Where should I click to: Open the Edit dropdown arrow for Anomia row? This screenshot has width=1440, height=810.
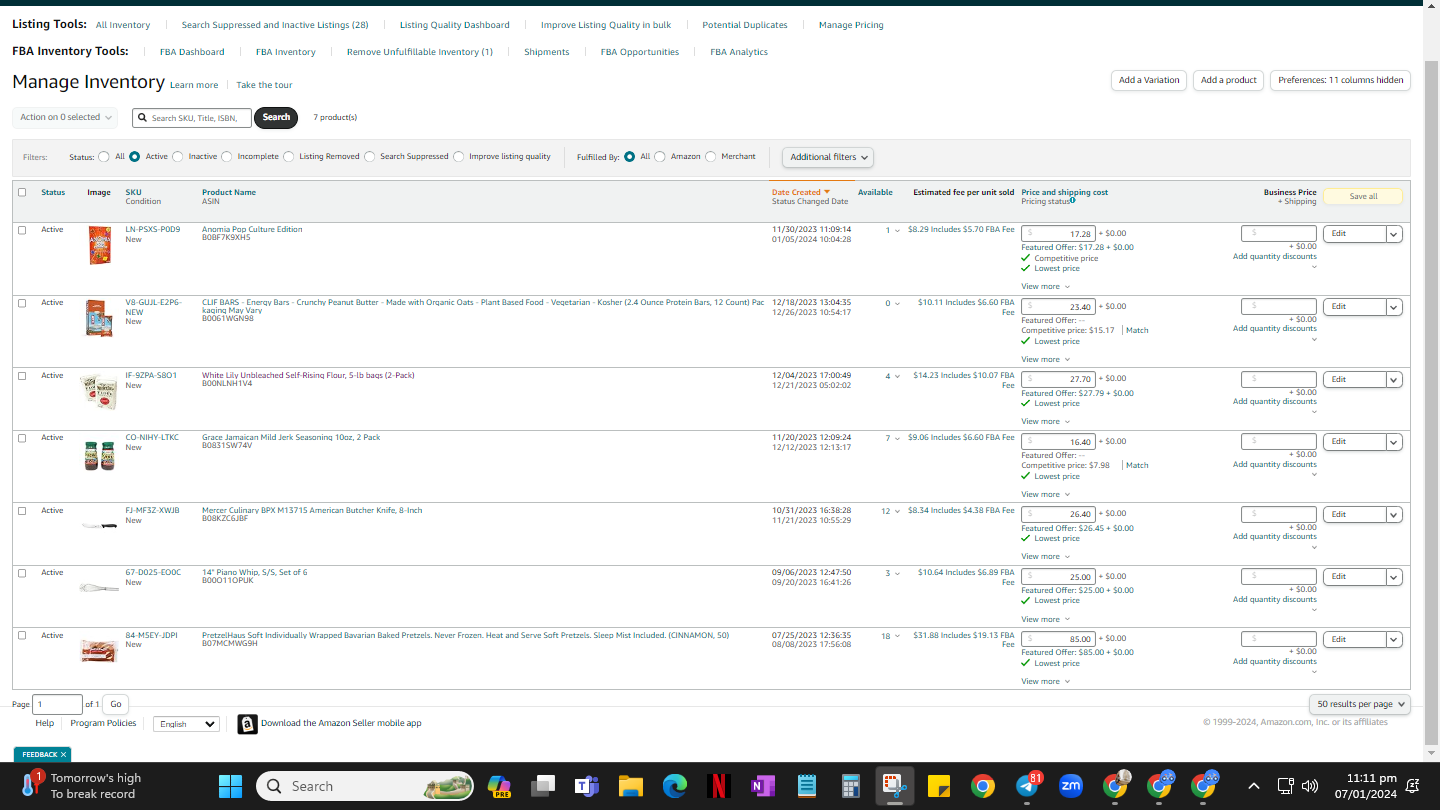click(x=1394, y=234)
